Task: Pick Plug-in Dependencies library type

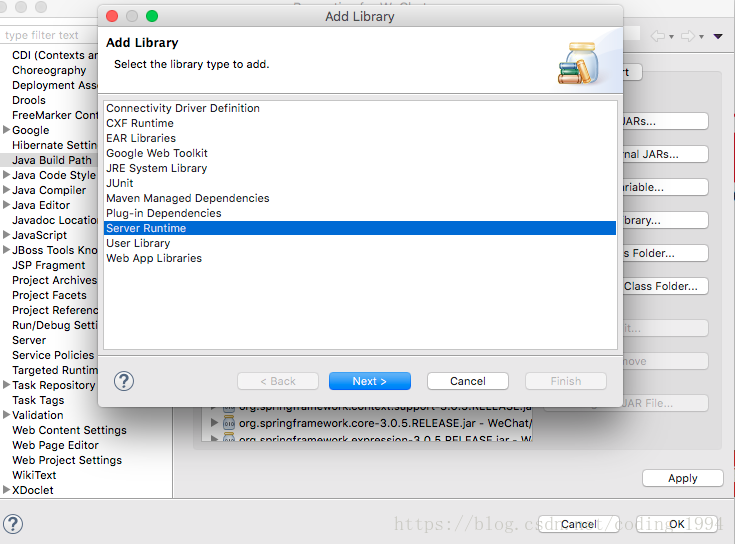Action: click(x=360, y=213)
